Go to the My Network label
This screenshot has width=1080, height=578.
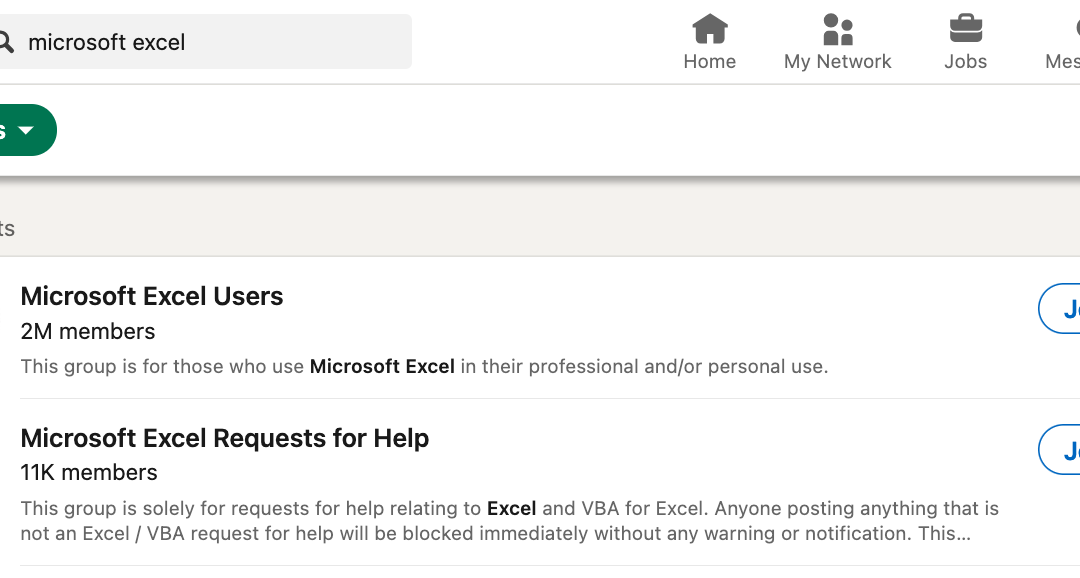click(x=838, y=62)
